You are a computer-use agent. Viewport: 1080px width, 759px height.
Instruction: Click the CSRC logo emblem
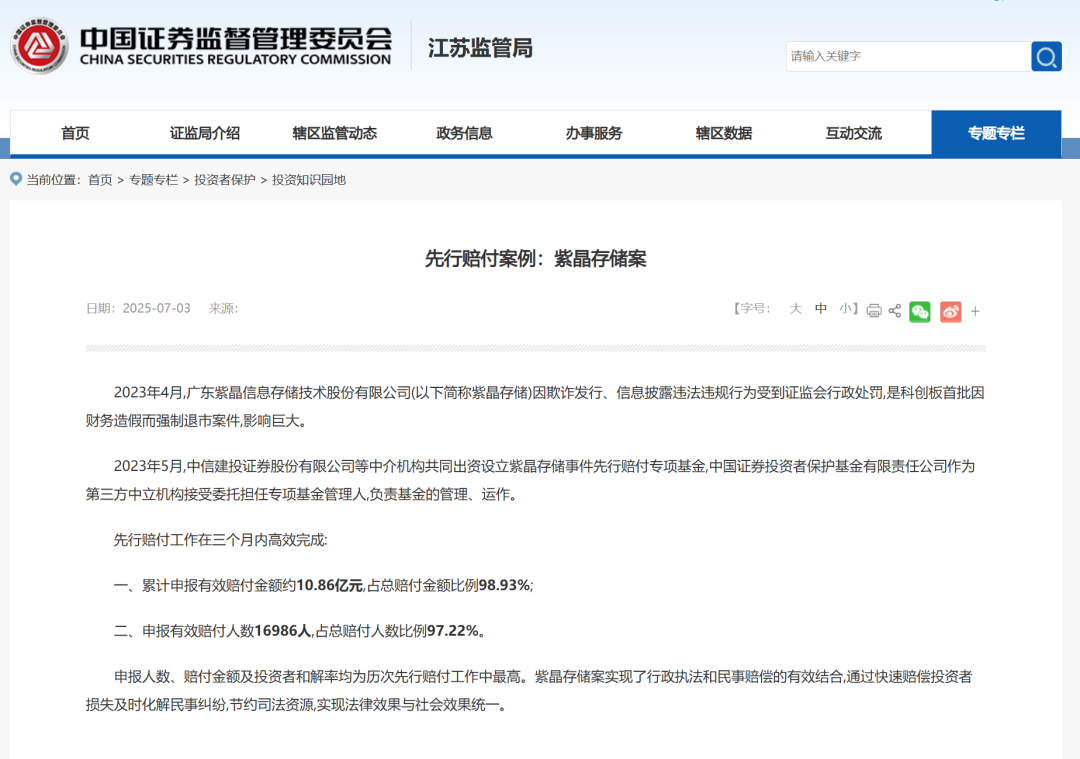(41, 44)
